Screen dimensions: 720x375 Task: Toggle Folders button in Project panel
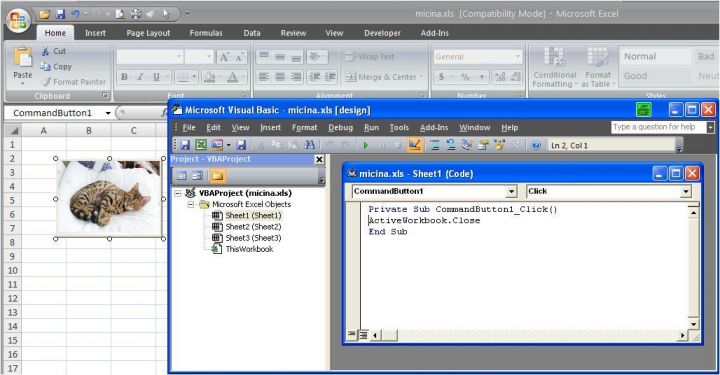click(x=217, y=176)
